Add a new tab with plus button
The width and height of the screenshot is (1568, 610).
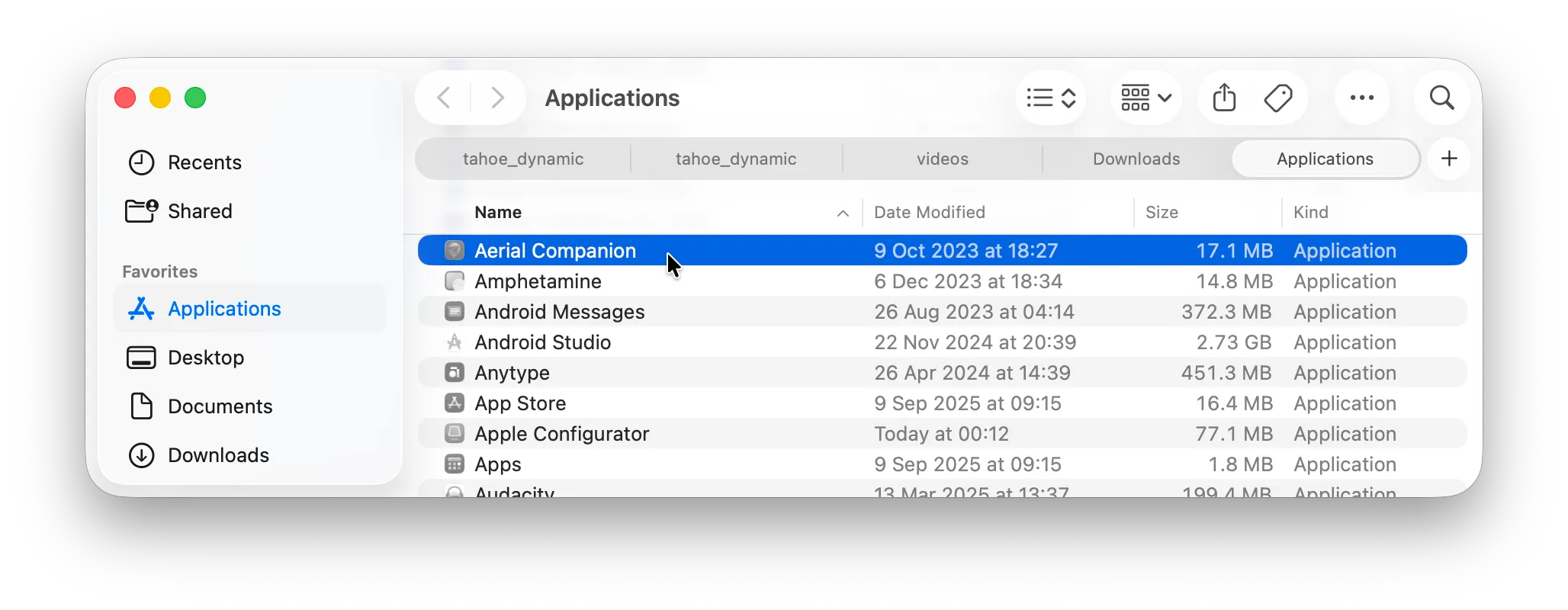[x=1449, y=159]
